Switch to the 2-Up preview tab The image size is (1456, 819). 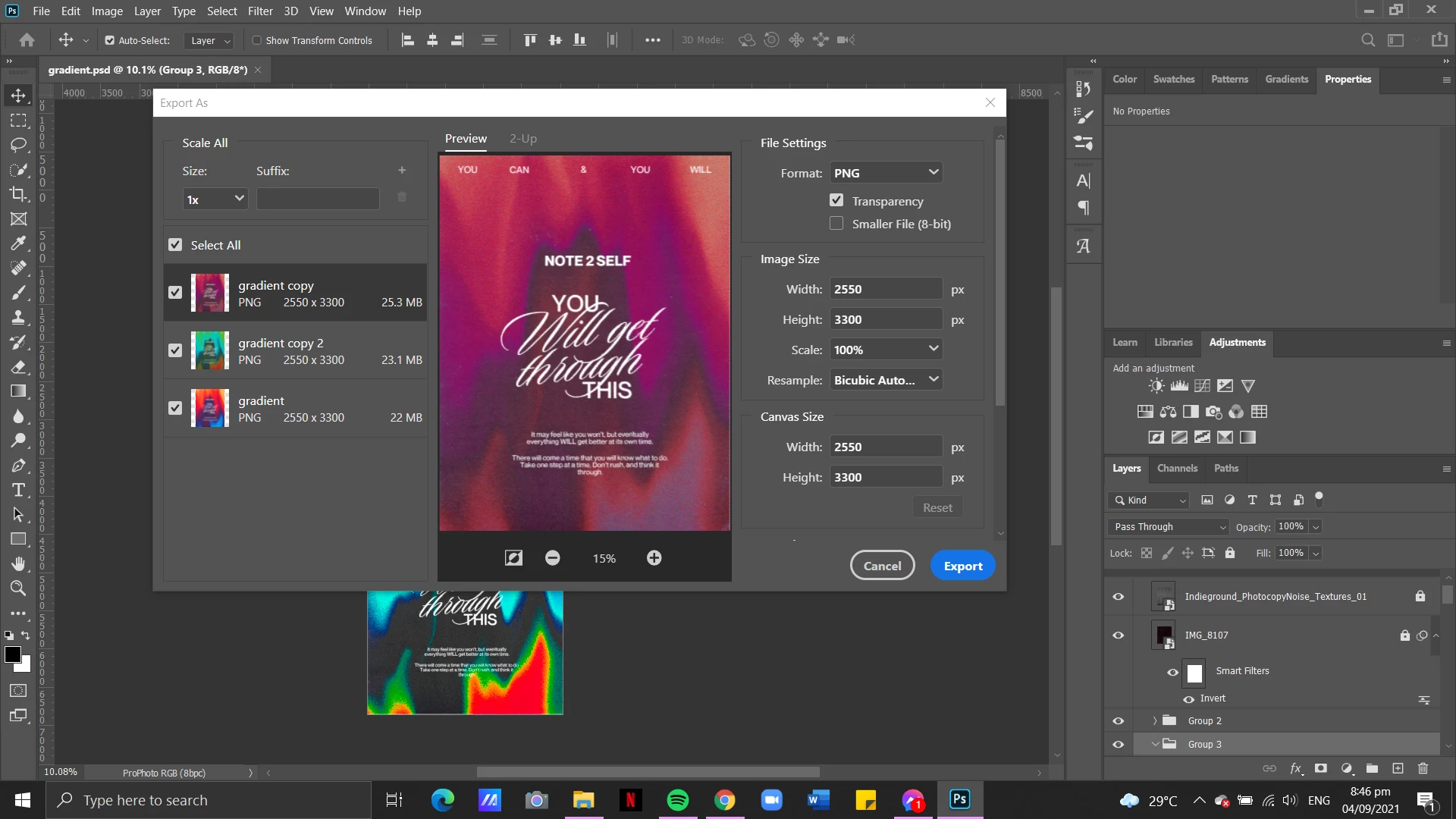click(522, 139)
